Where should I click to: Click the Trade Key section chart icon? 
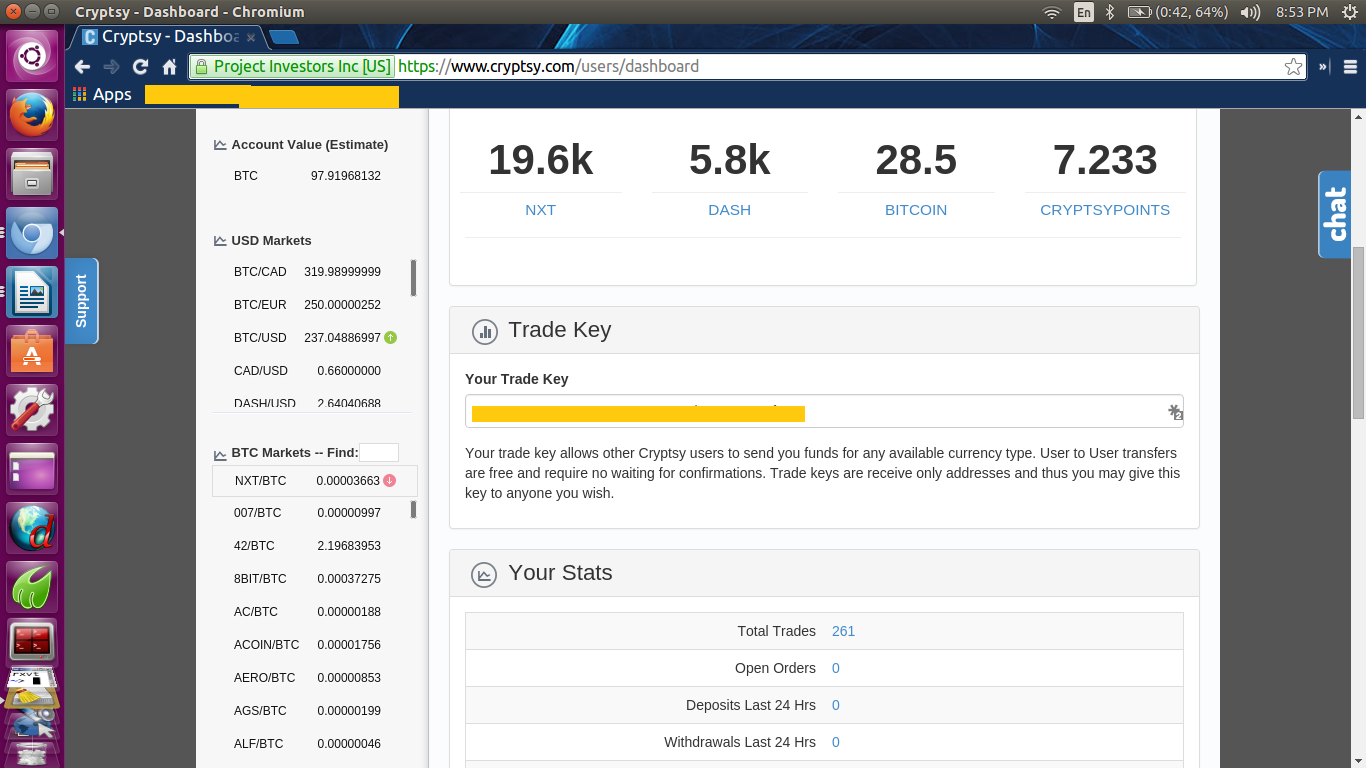[485, 331]
